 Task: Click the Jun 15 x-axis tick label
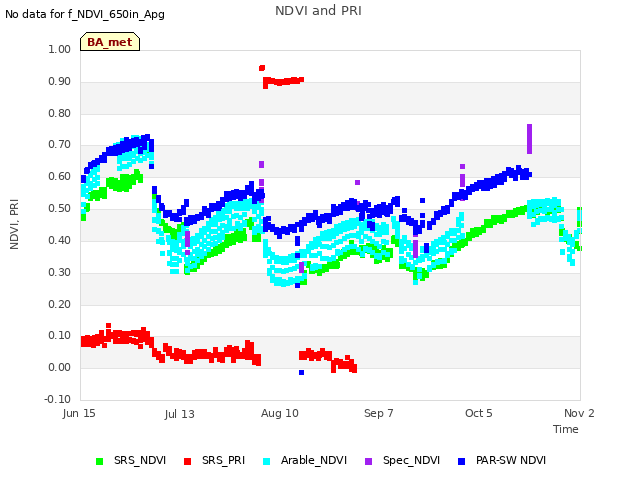point(79,413)
